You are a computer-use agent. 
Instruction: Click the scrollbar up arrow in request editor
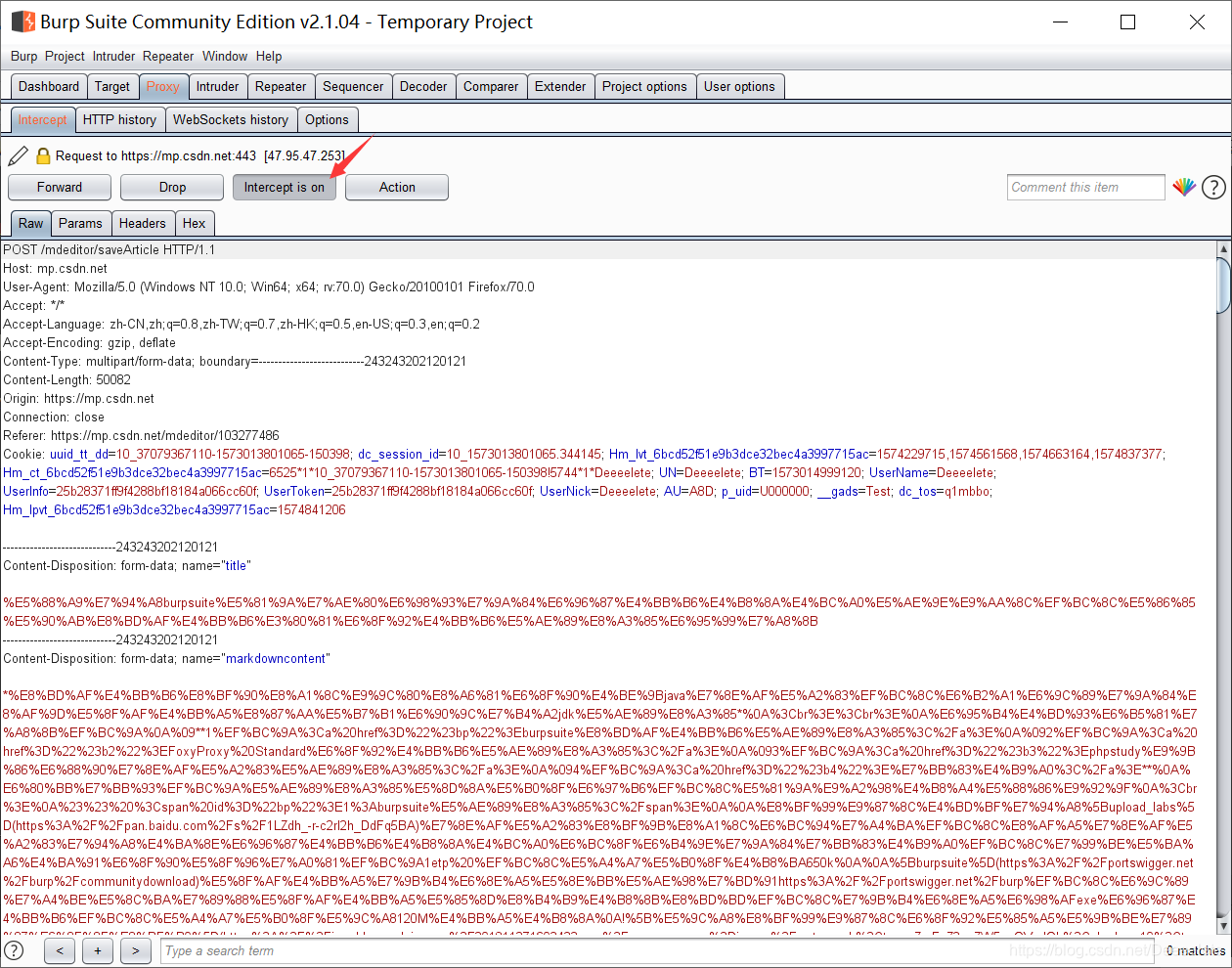(x=1223, y=248)
